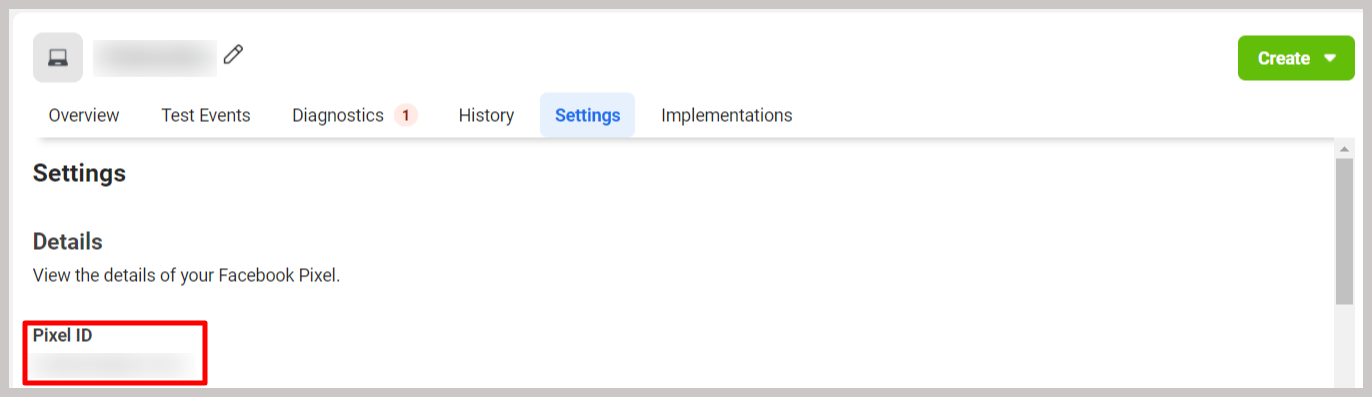This screenshot has height=397, width=1372.
Task: Open the Implementations tab
Action: (727, 115)
